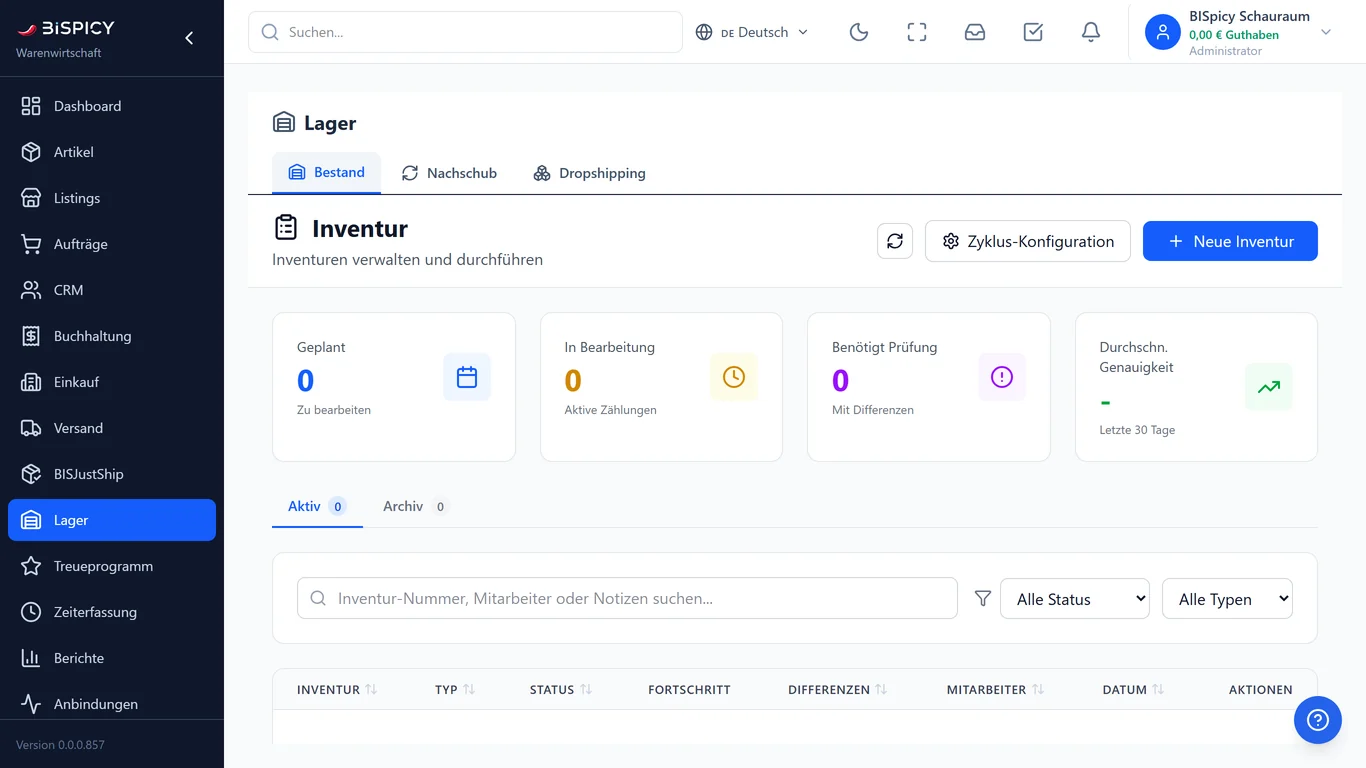Click the filter funnel icon
Image resolution: width=1366 pixels, height=768 pixels.
coord(983,598)
